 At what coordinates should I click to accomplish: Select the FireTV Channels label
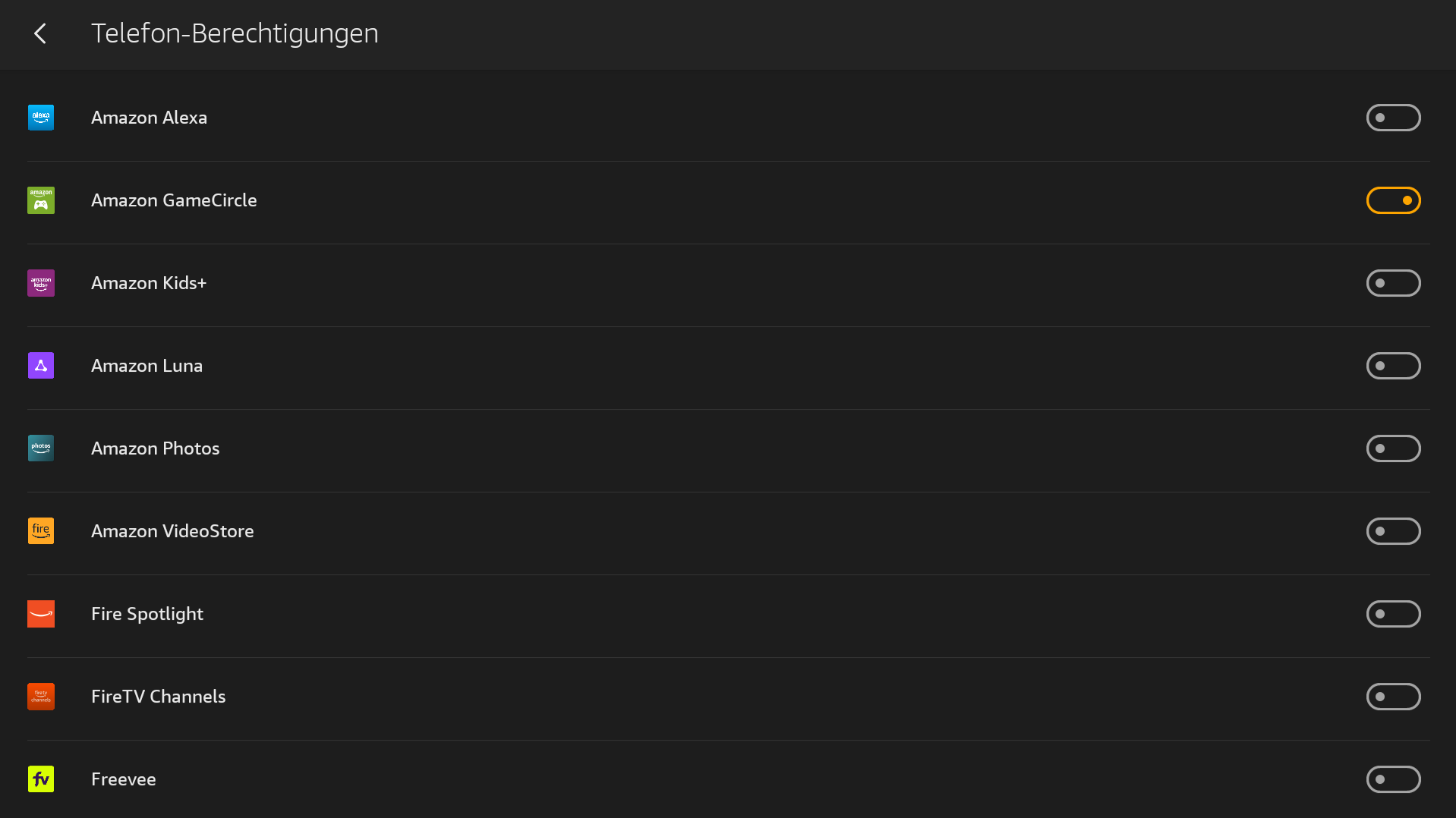coord(158,697)
